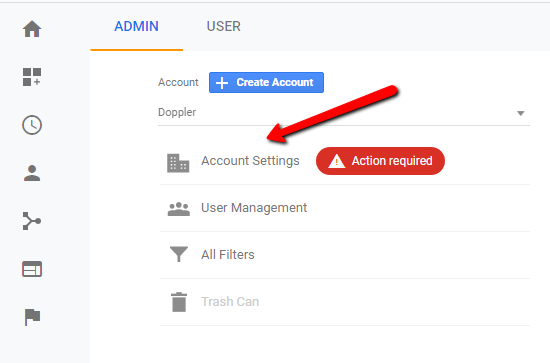
Task: Open the Conversions flag icon
Action: point(32,317)
